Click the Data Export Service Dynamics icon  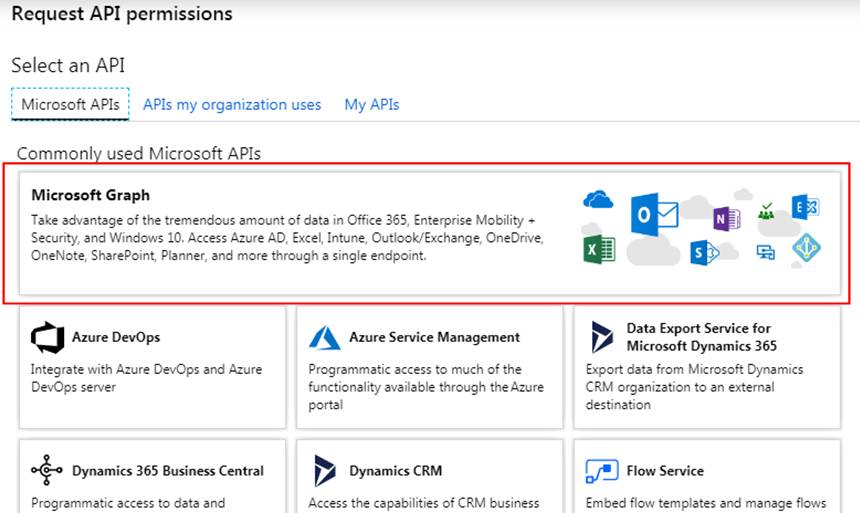602,337
